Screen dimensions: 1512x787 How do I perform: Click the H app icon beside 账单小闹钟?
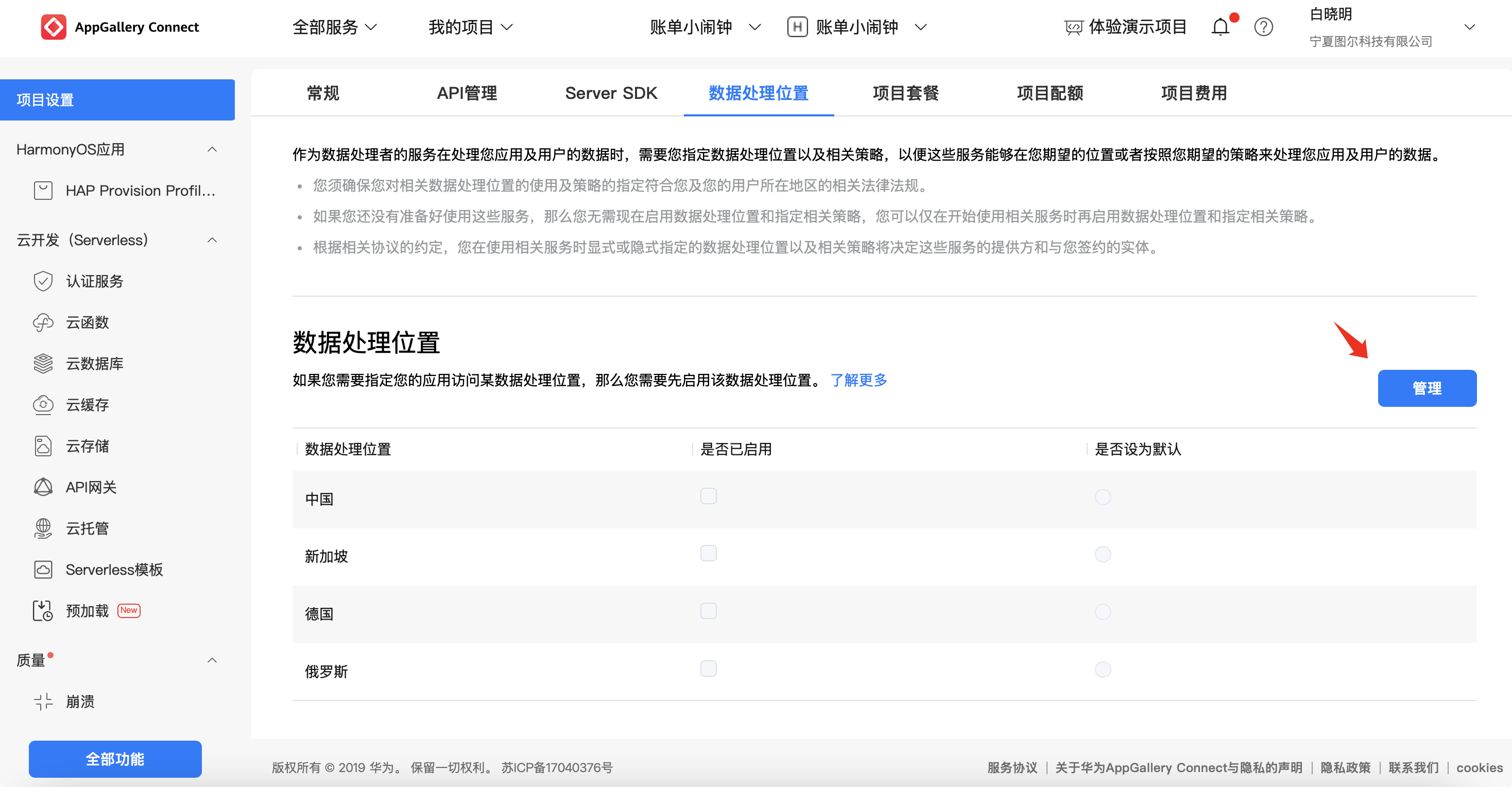coord(797,27)
